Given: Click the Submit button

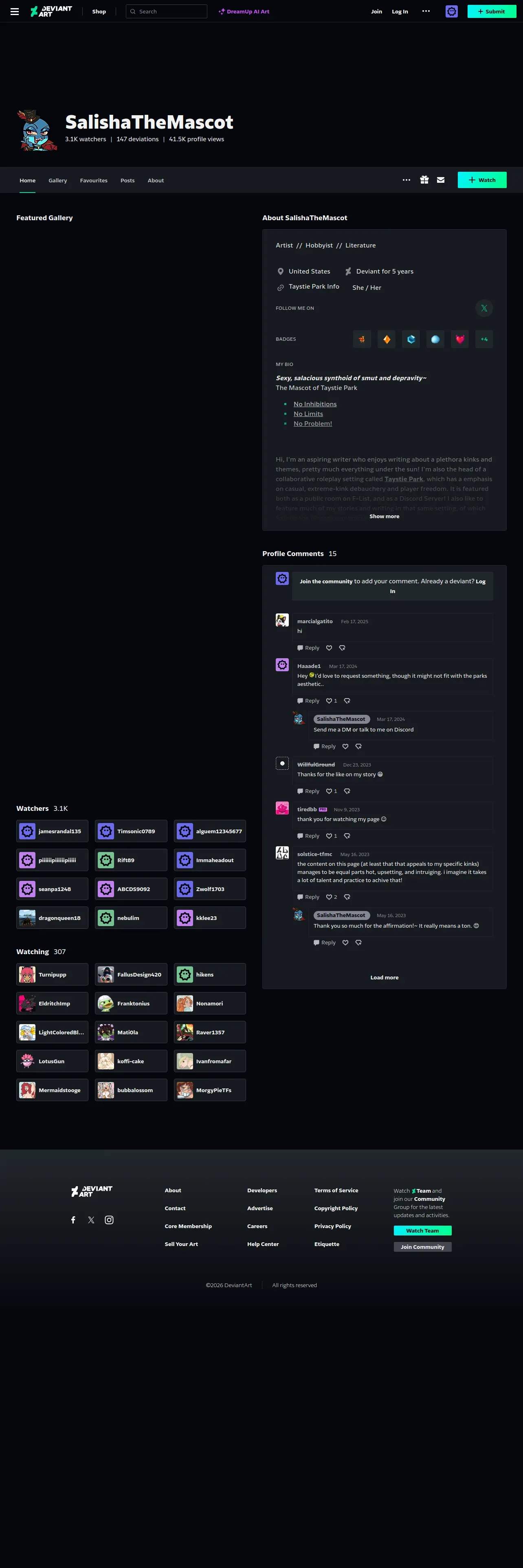Looking at the screenshot, I should pyautogui.click(x=491, y=11).
